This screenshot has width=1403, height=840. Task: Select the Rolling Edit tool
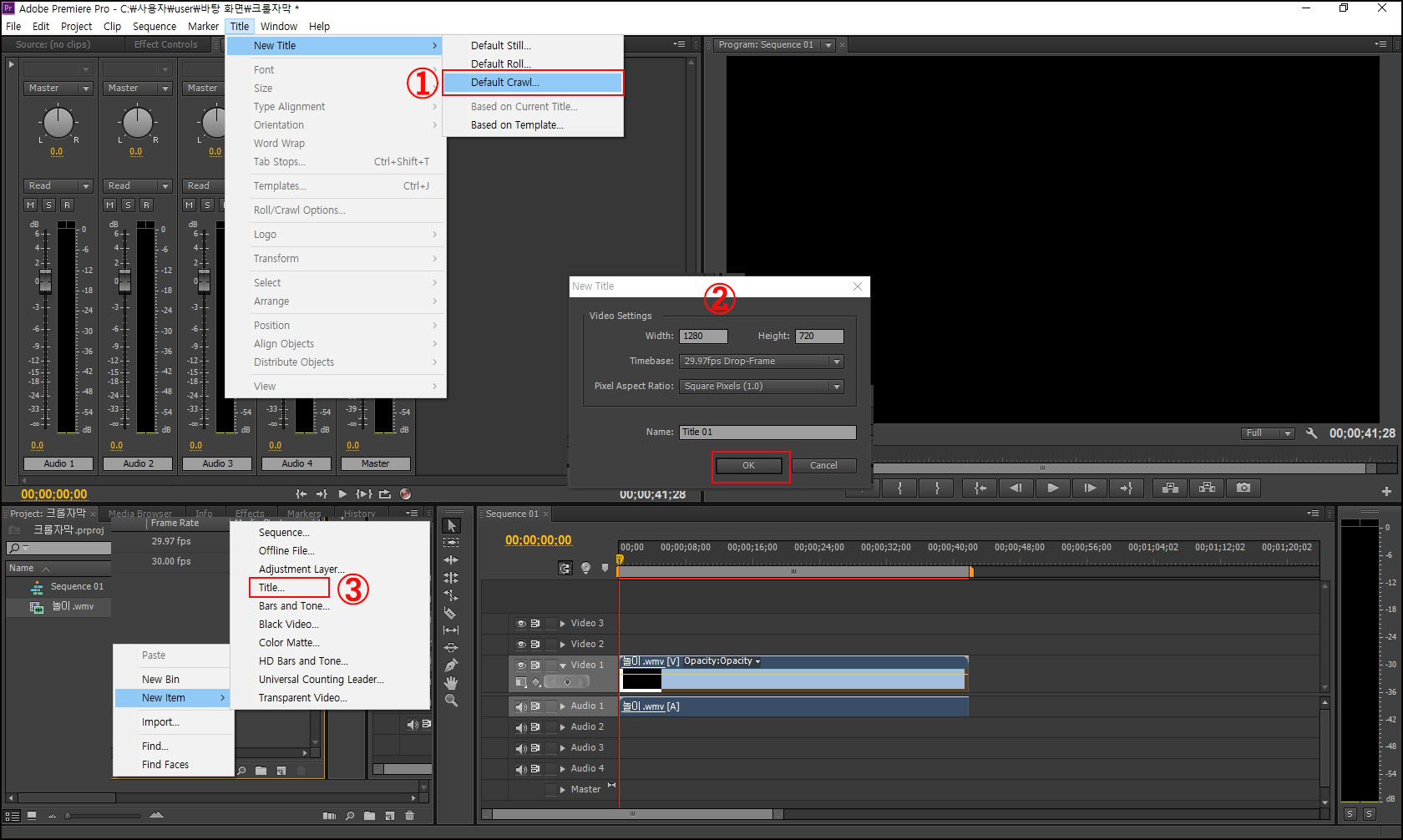[x=451, y=578]
